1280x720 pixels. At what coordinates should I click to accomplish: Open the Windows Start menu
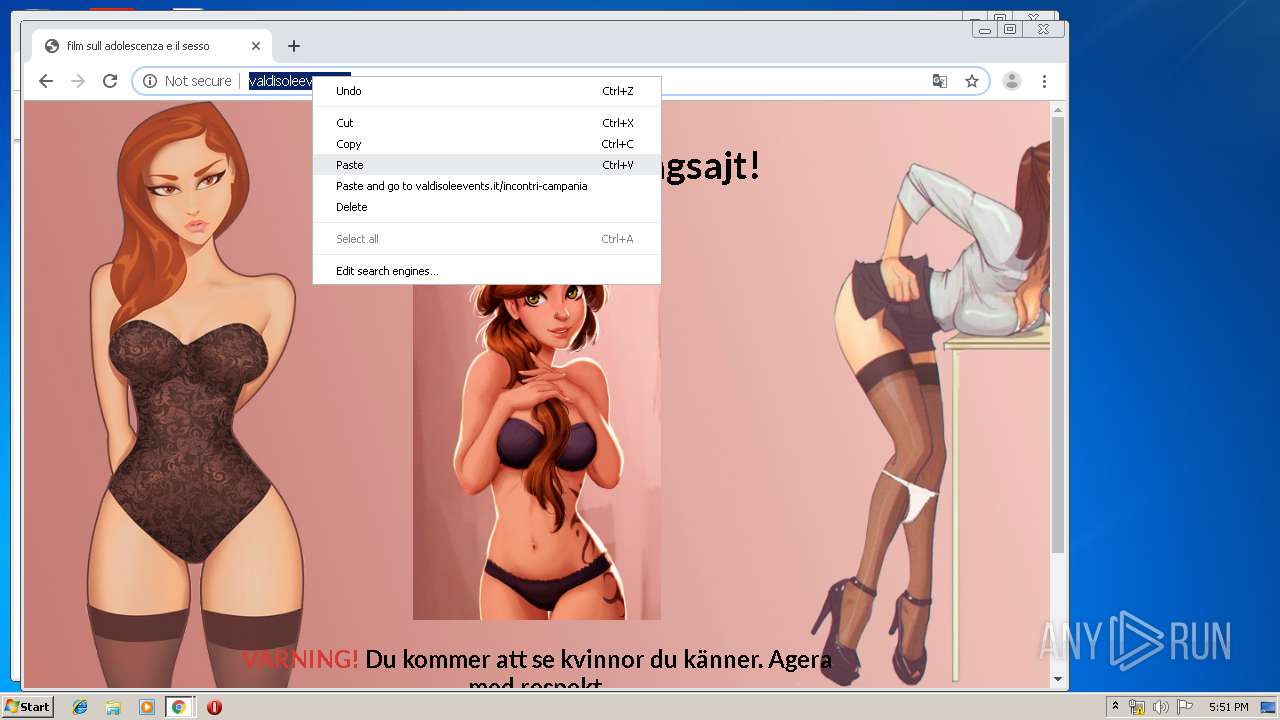(x=27, y=707)
